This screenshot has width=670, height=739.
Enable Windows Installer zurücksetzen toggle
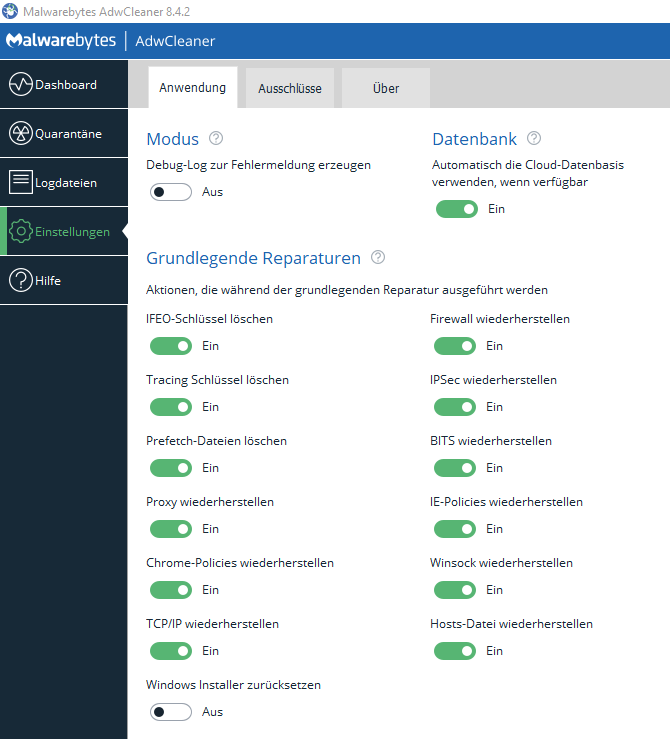[x=171, y=712]
